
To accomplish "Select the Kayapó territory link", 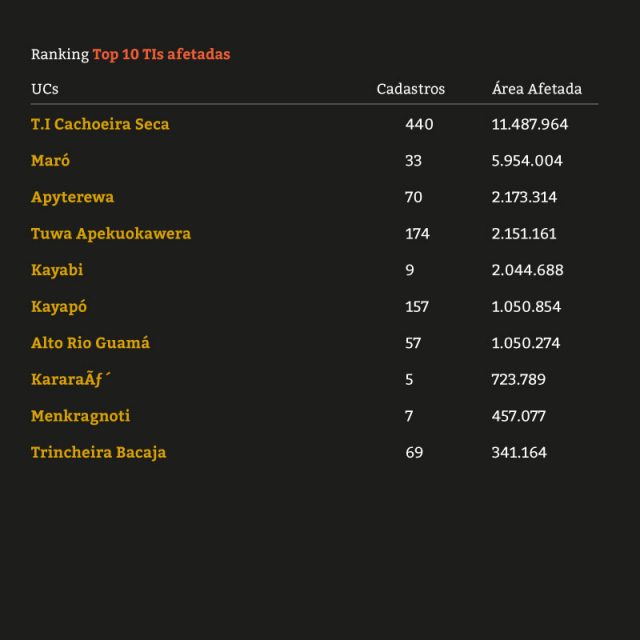I will 59,307.
